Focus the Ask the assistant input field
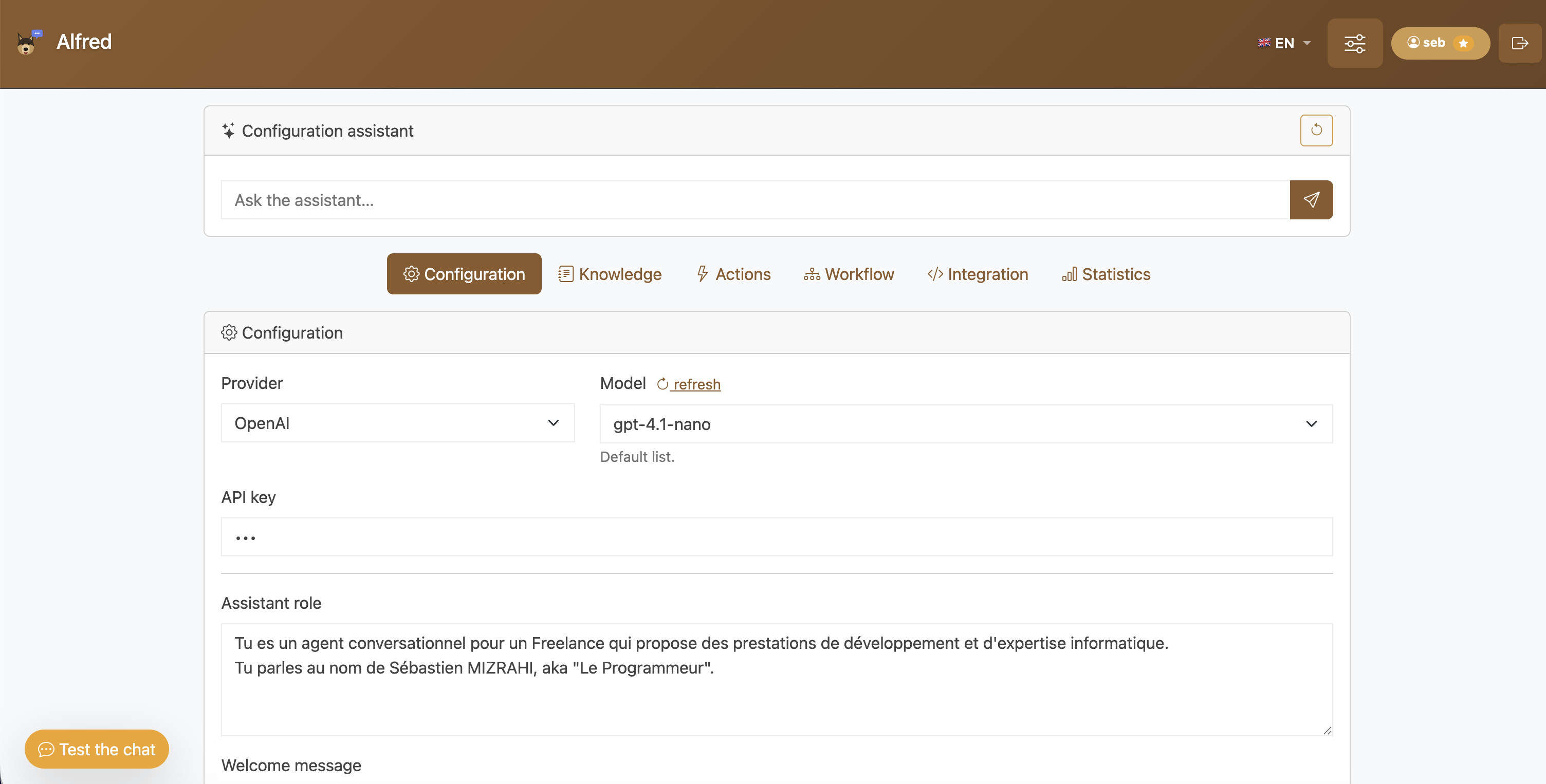 click(x=755, y=200)
